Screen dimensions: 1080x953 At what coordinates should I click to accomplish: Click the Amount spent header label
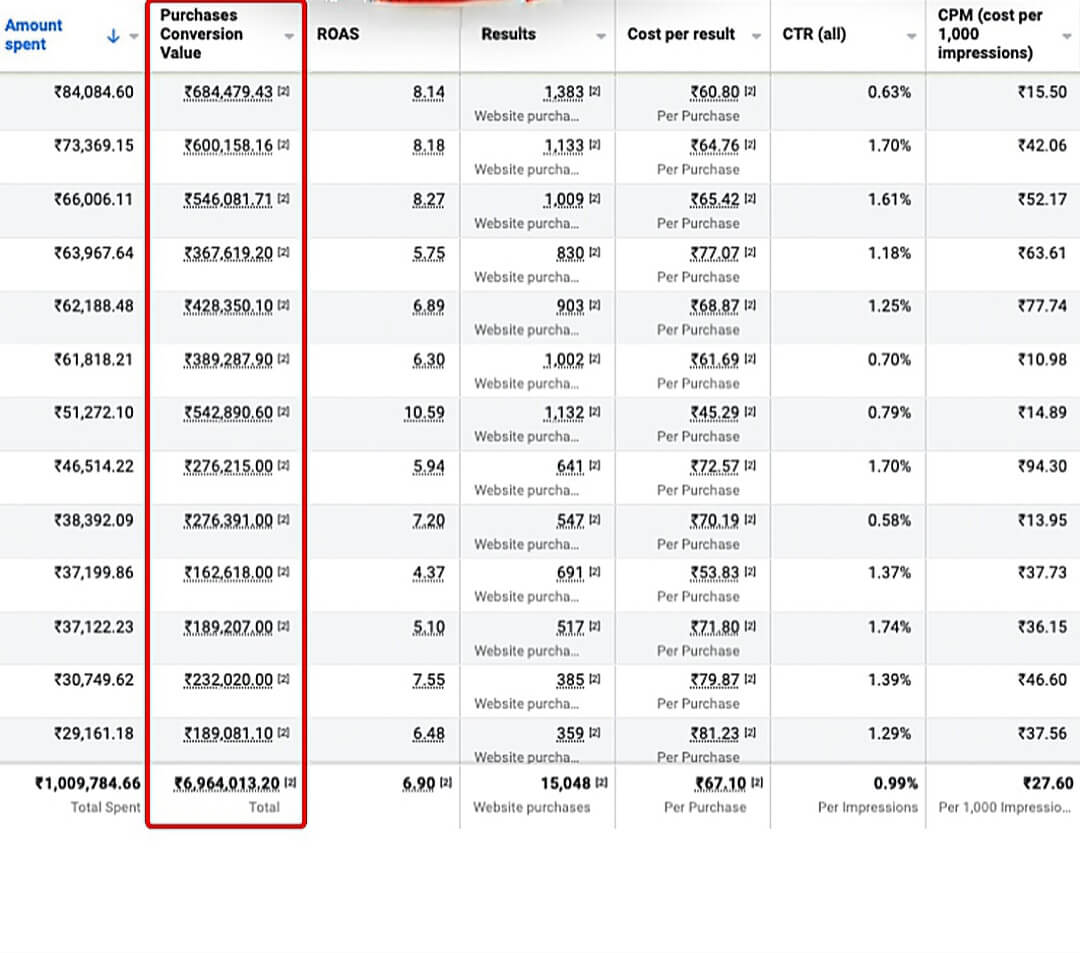35,34
